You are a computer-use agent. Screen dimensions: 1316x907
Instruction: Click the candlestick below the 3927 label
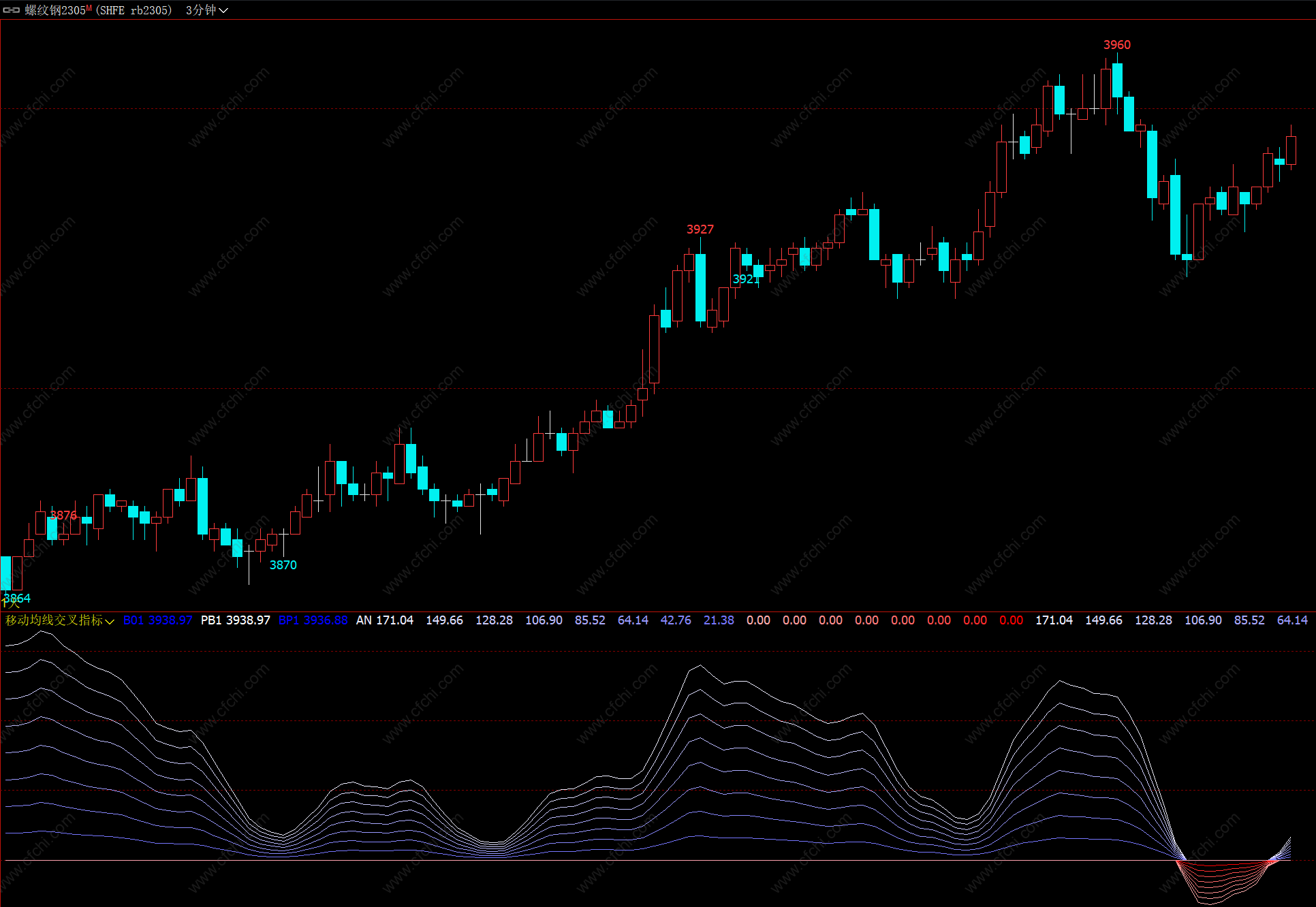700,286
